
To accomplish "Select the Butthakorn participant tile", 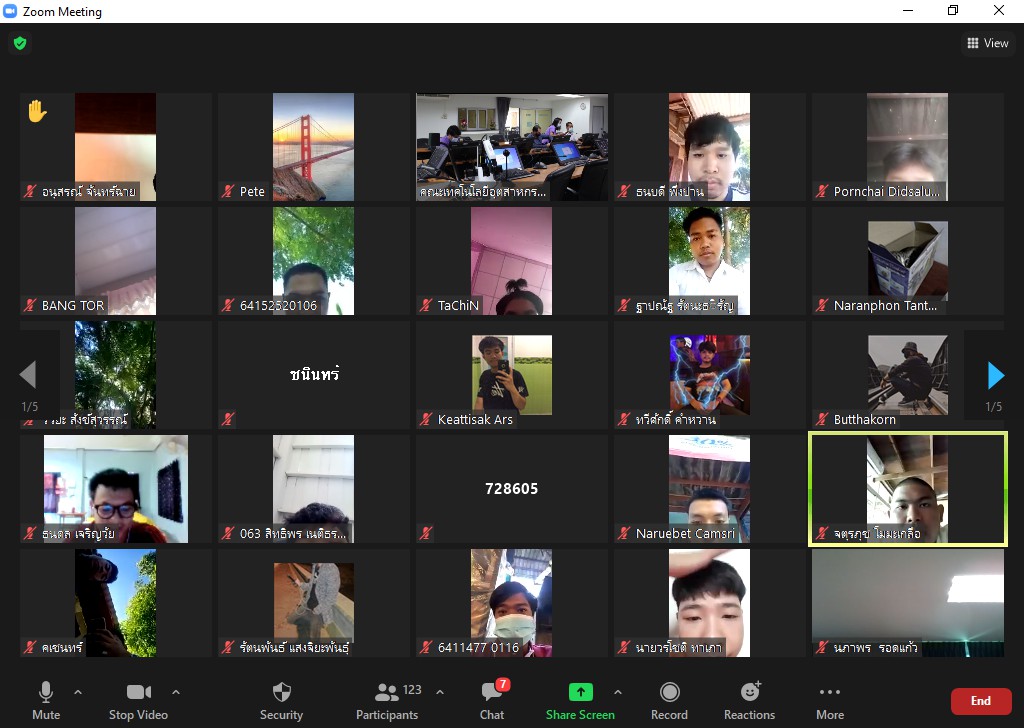I will point(908,375).
